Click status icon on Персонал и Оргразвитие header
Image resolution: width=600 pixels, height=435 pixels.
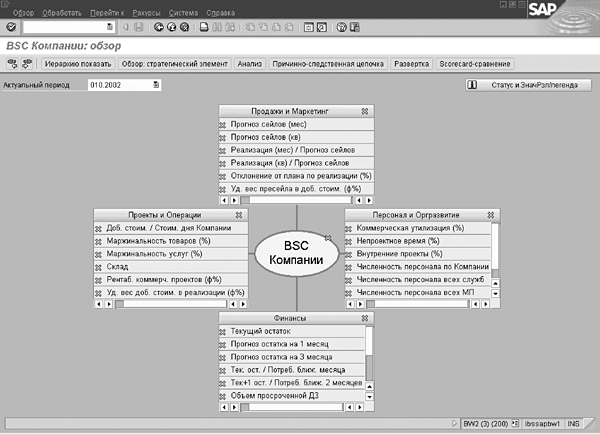(491, 215)
